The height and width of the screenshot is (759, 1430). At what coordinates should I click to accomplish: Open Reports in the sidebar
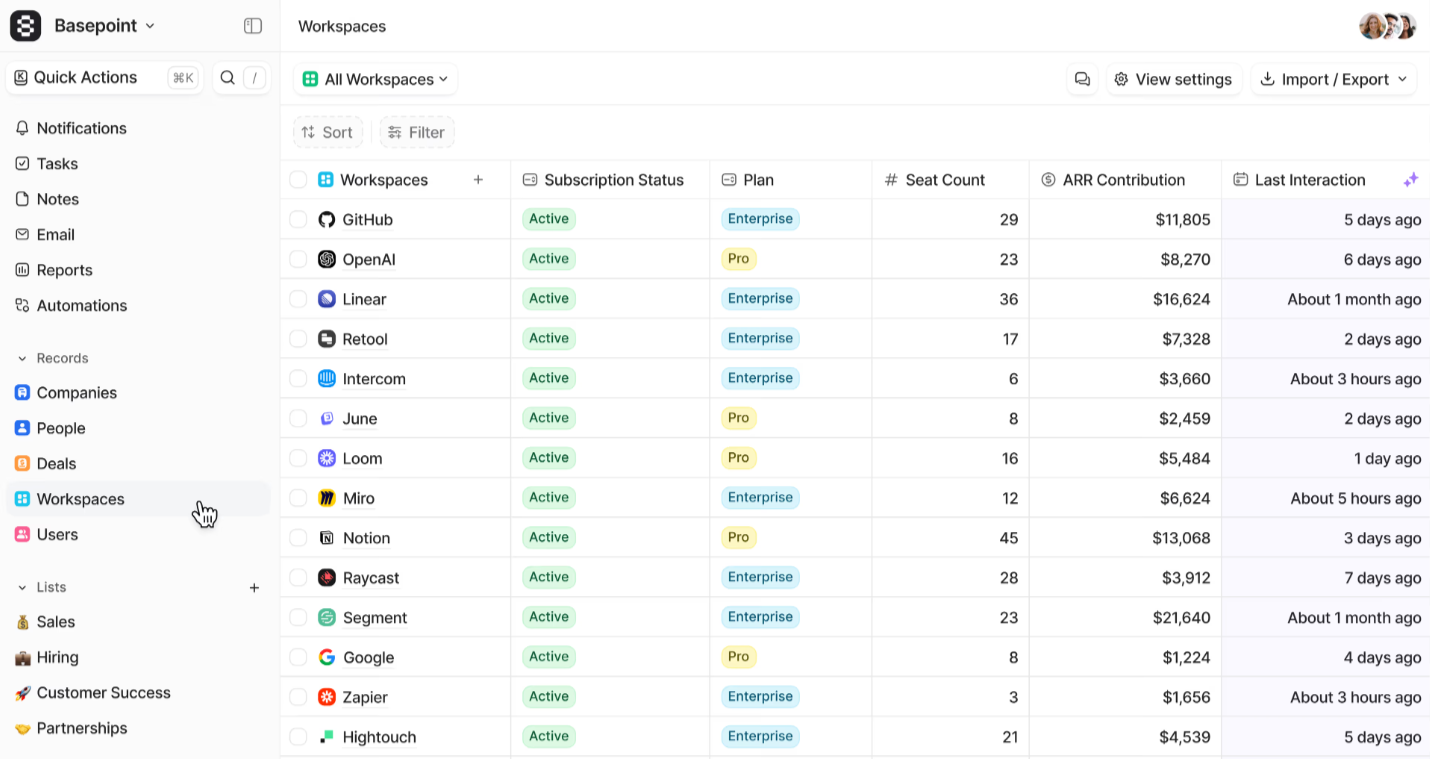pyautogui.click(x=138, y=270)
